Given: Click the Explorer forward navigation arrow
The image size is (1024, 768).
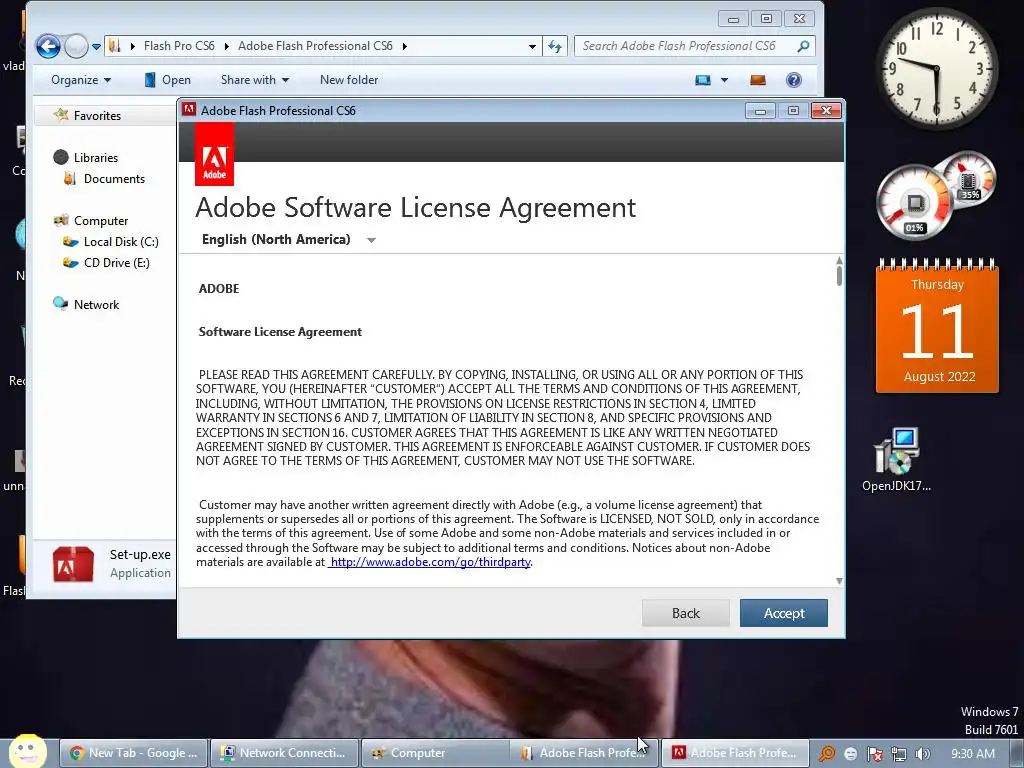Looking at the screenshot, I should tap(76, 46).
